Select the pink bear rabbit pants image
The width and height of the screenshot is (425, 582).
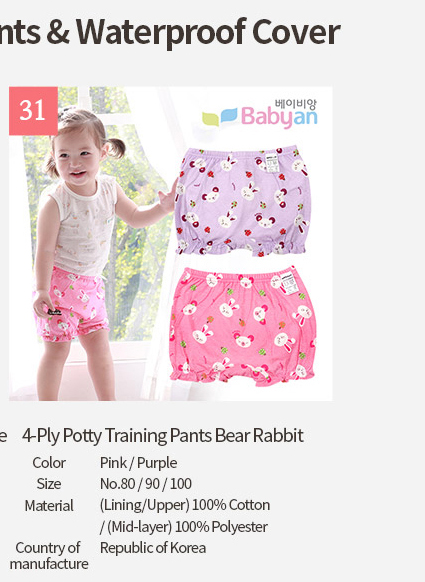click(x=243, y=326)
